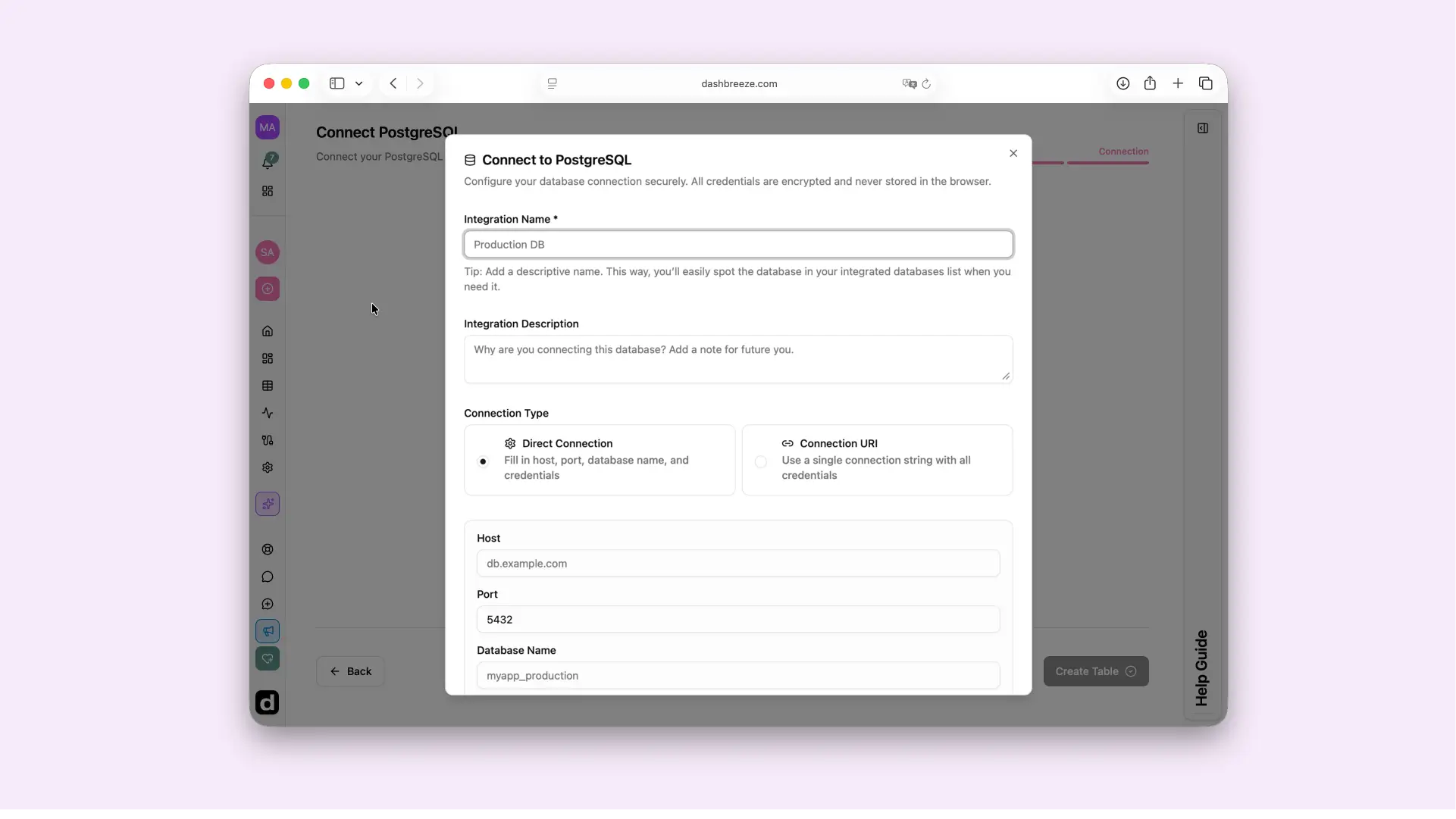
Task: Open the integrations flow icon in sidebar
Action: point(268,440)
